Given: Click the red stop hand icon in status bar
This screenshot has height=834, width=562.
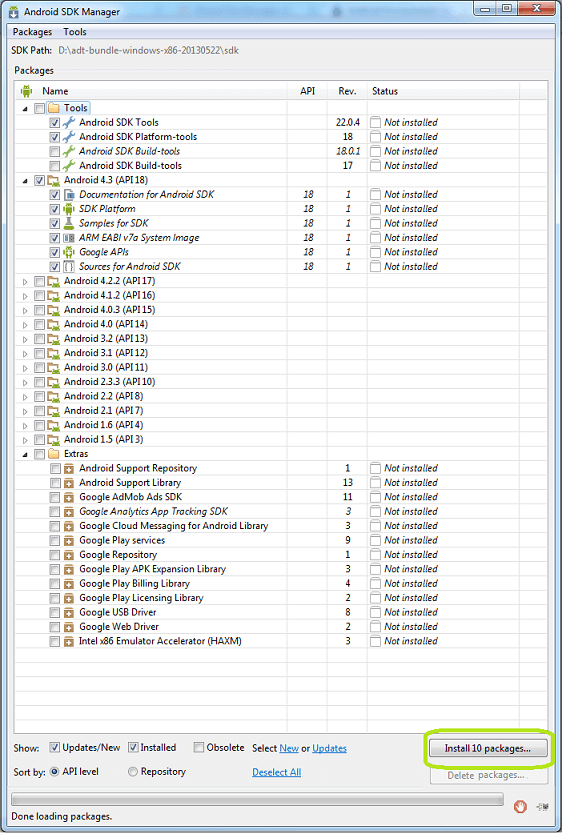Looking at the screenshot, I should (520, 806).
